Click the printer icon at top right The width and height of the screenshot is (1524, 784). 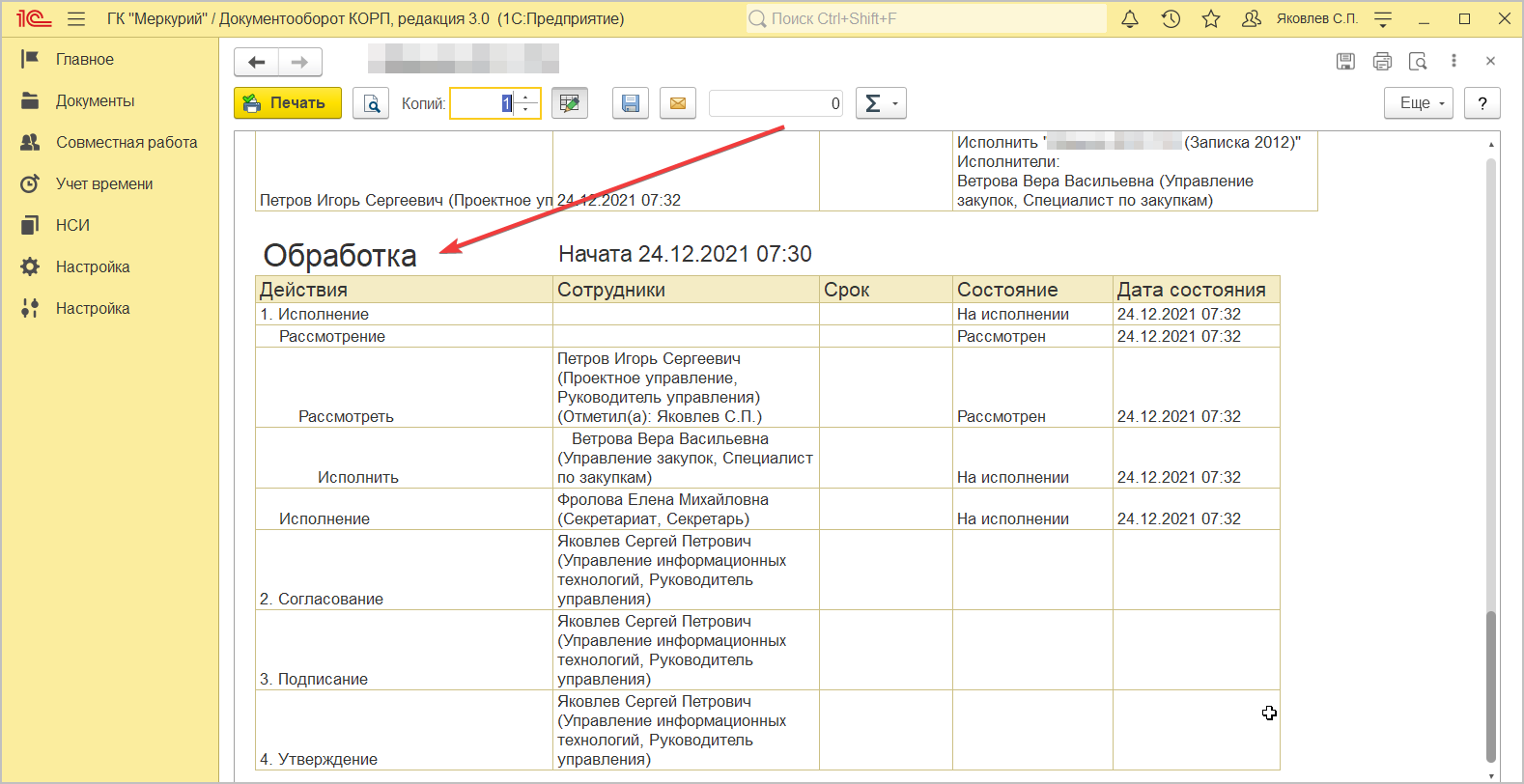[x=1382, y=61]
